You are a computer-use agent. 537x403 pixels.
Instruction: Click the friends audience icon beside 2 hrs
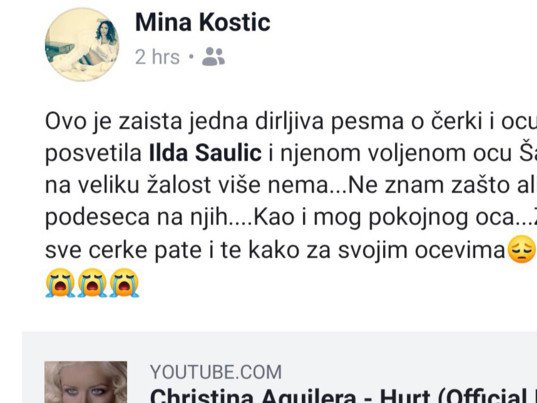pyautogui.click(x=213, y=56)
